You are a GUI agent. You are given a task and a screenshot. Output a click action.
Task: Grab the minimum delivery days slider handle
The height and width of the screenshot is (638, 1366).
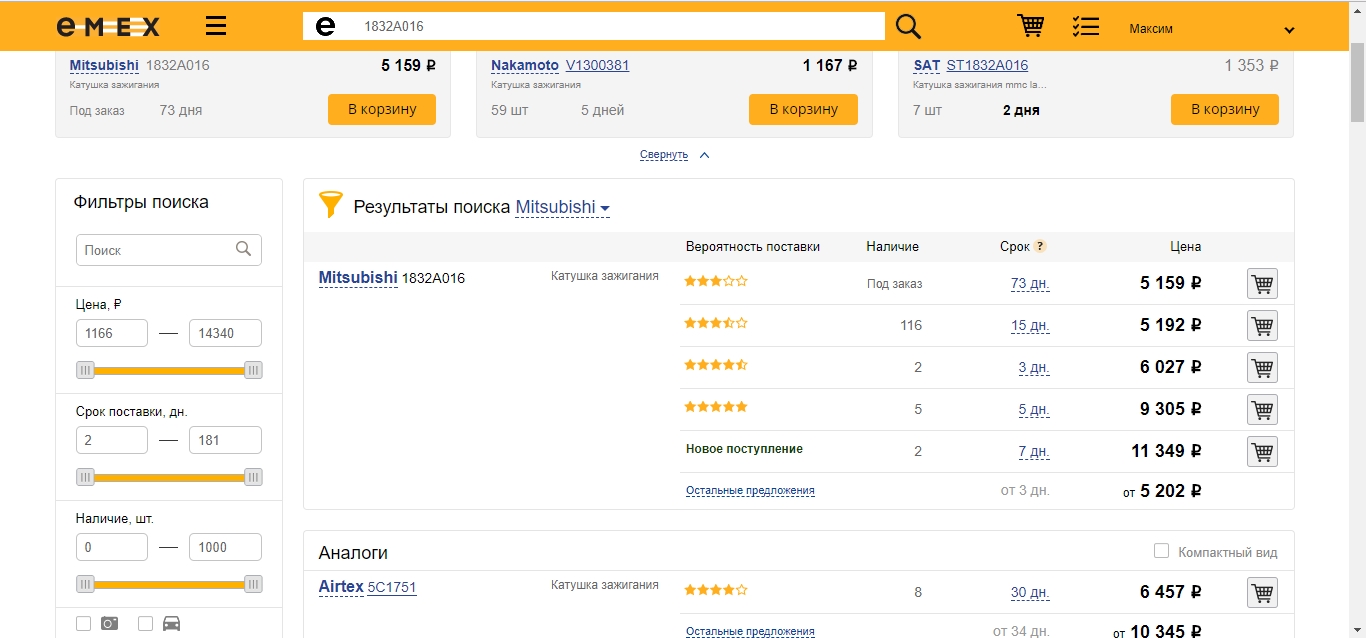[85, 477]
